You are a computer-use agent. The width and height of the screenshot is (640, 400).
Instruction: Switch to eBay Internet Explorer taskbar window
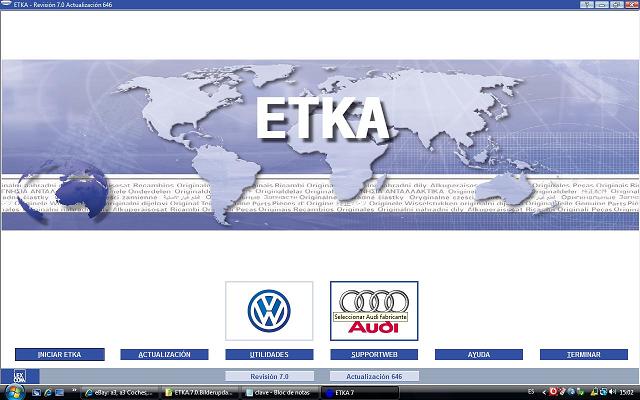click(120, 393)
